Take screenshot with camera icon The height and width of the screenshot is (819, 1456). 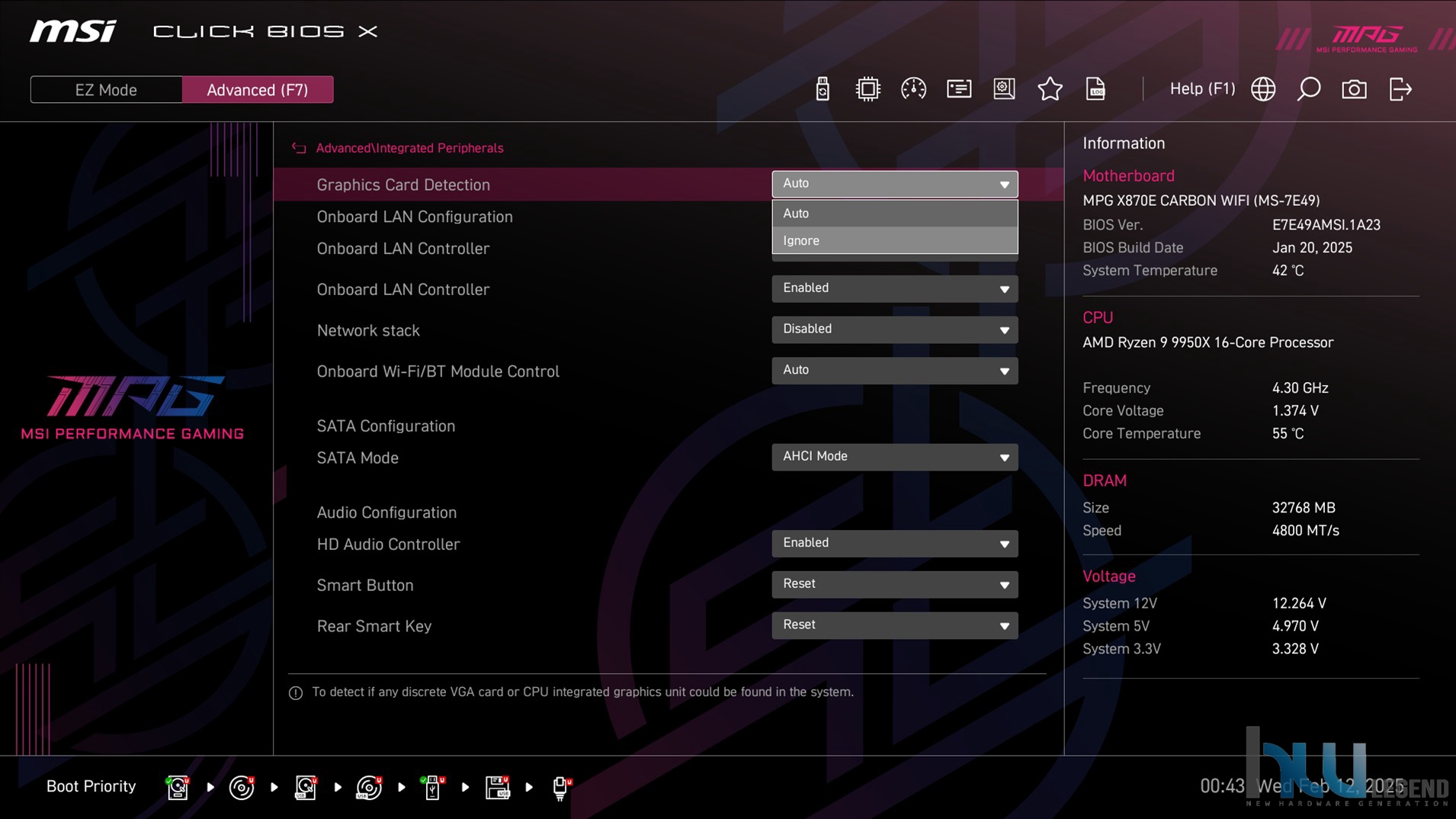click(x=1354, y=89)
